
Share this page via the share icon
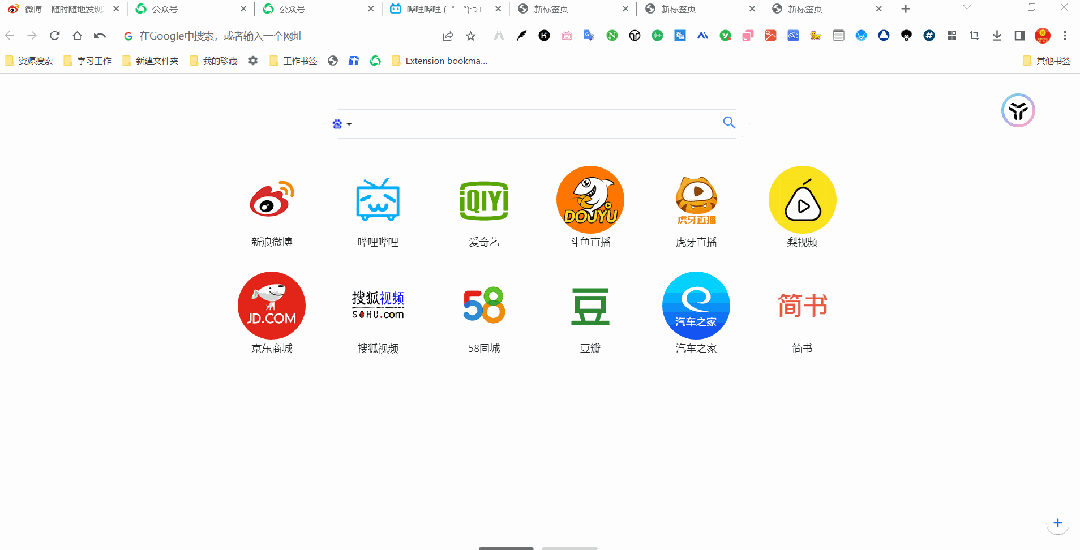(x=448, y=36)
